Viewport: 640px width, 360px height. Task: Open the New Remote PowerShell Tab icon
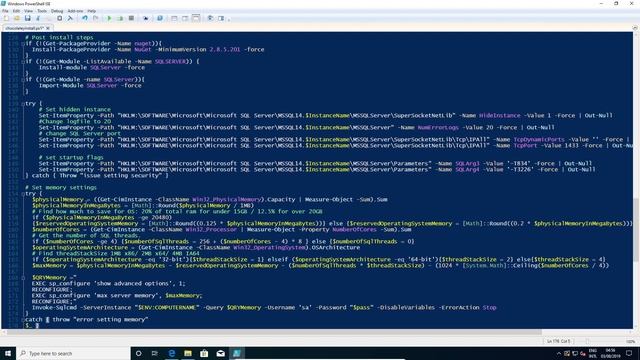(x=145, y=18)
